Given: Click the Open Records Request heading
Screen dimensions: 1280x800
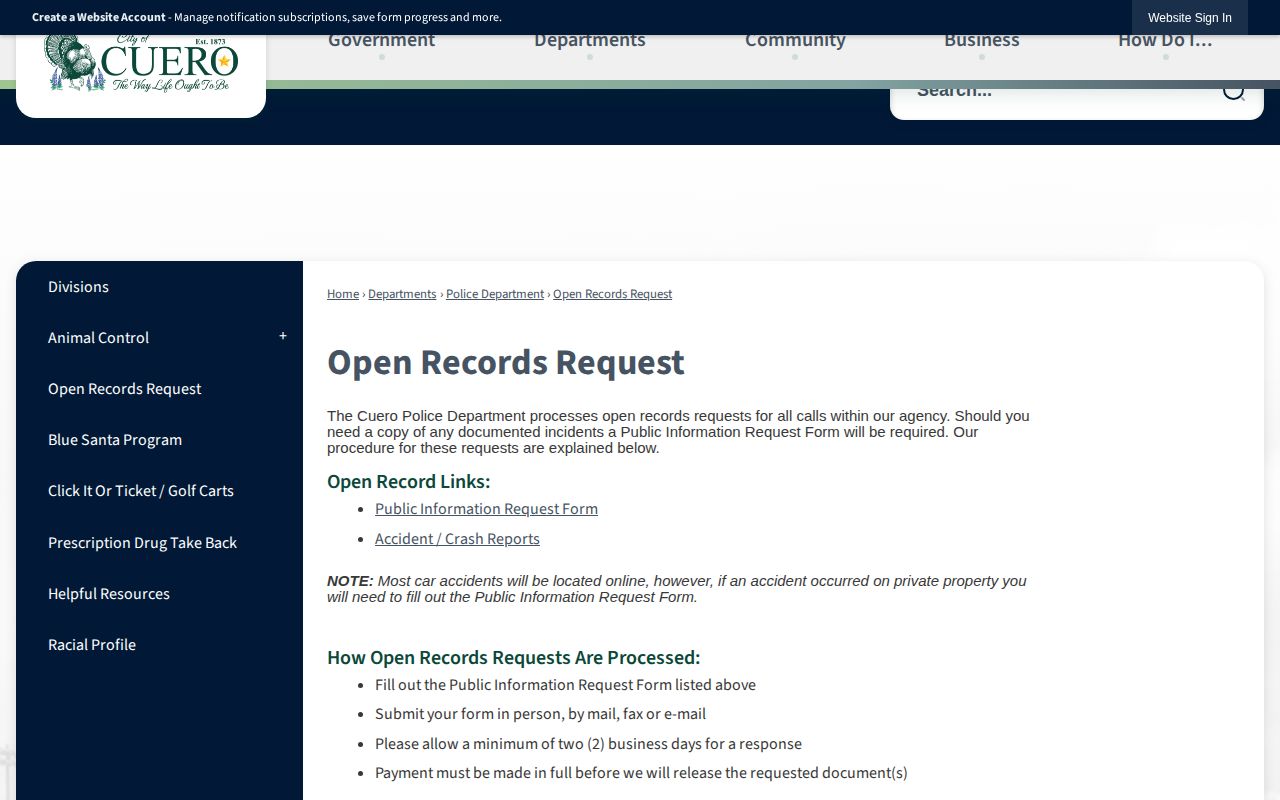Looking at the screenshot, I should coord(506,362).
